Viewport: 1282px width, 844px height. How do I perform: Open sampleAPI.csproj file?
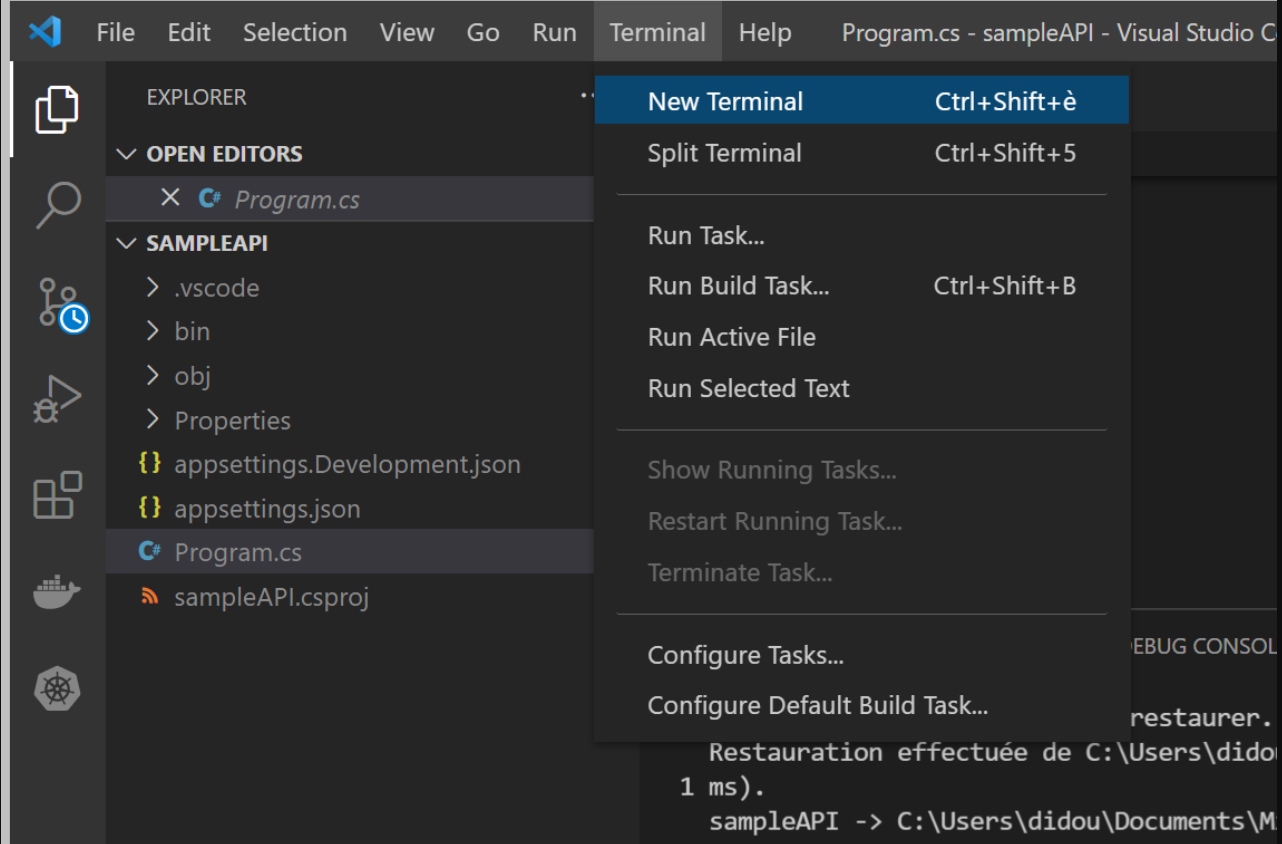click(x=271, y=597)
